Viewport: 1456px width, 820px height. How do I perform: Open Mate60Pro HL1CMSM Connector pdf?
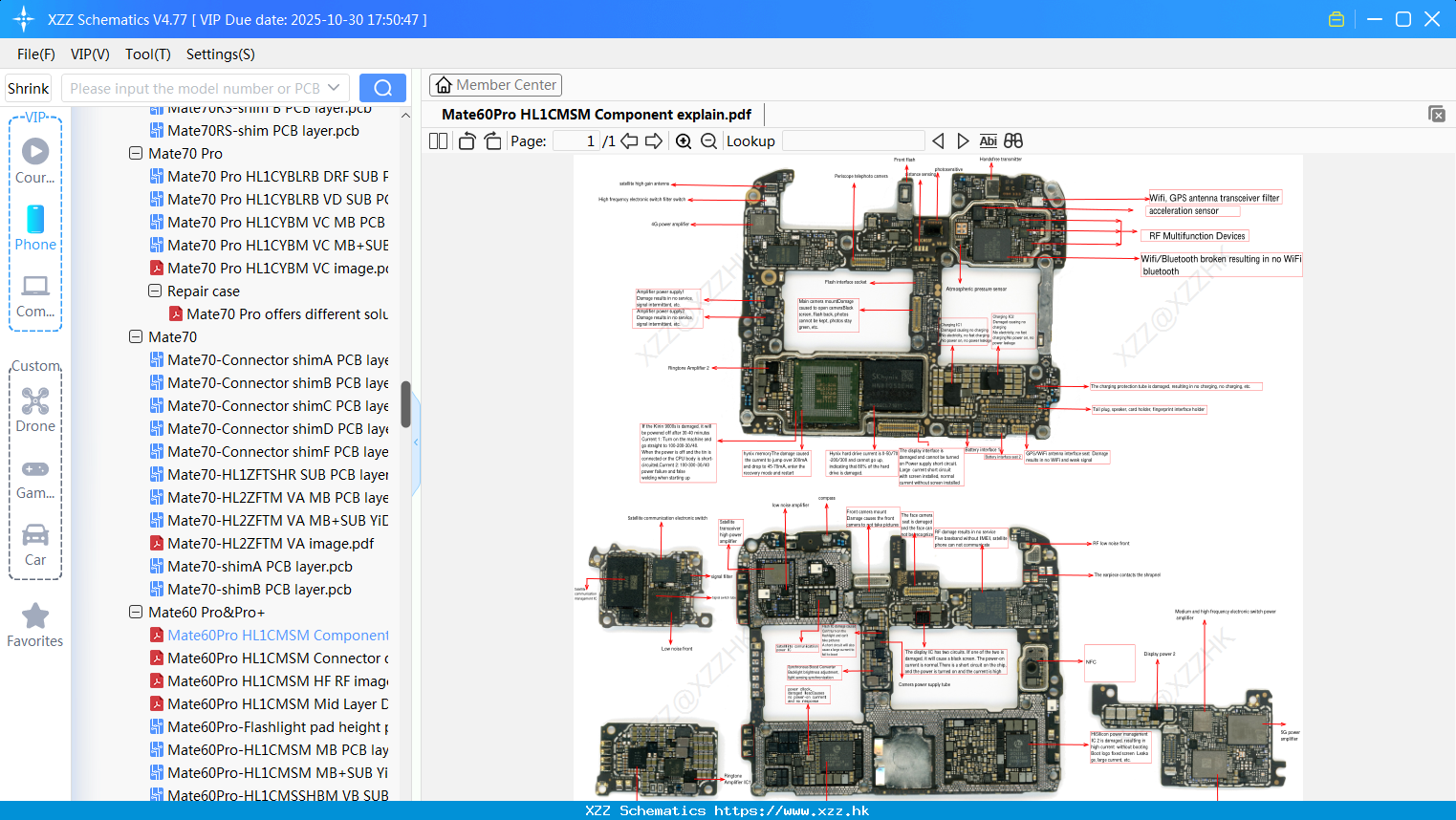click(270, 658)
